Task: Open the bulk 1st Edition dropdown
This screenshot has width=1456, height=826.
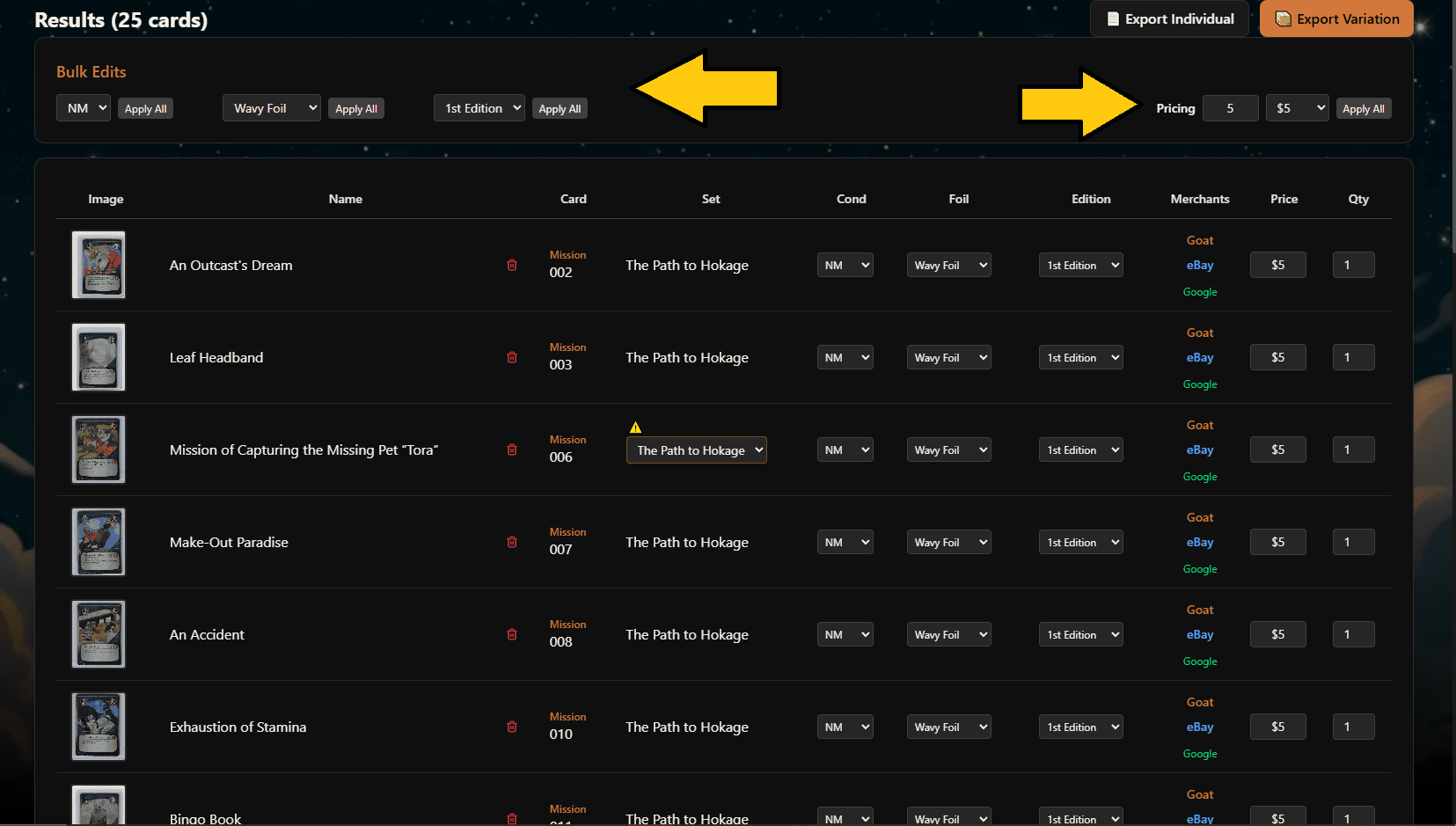Action: (x=479, y=108)
